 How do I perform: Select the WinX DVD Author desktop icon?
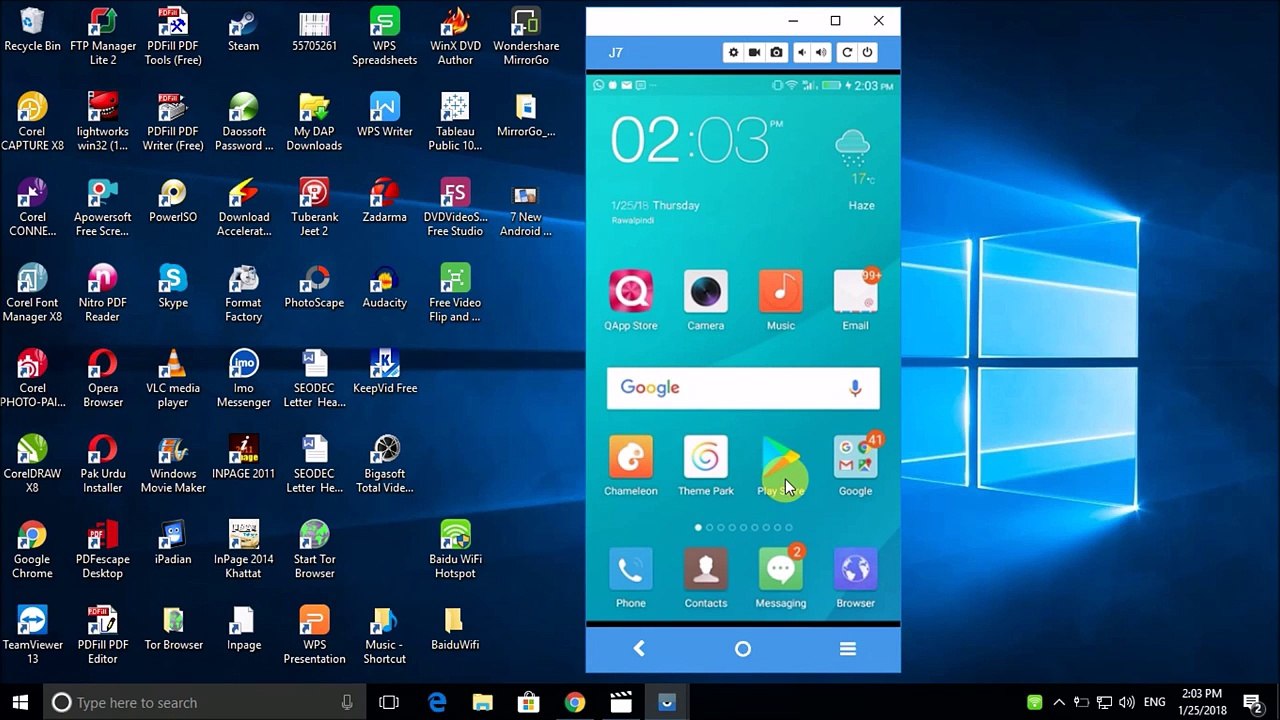[455, 37]
